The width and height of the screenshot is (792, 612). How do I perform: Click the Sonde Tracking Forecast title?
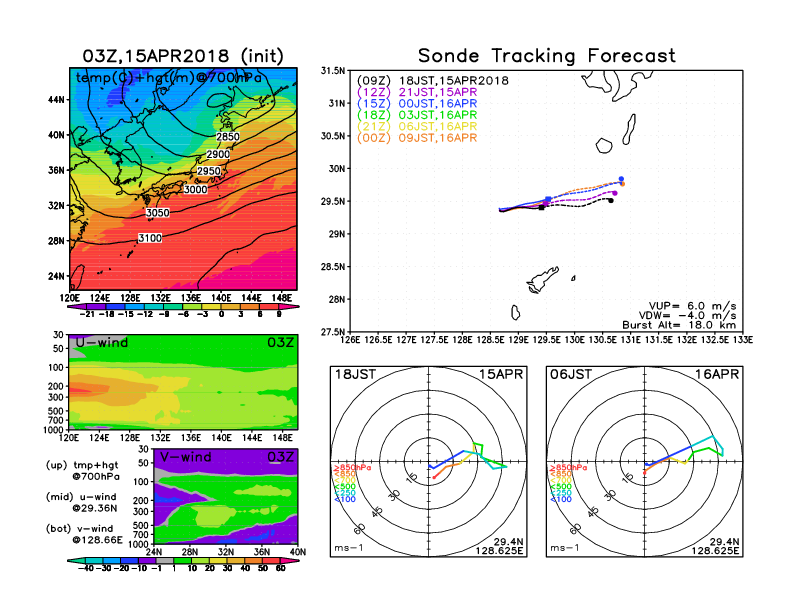tap(546, 56)
